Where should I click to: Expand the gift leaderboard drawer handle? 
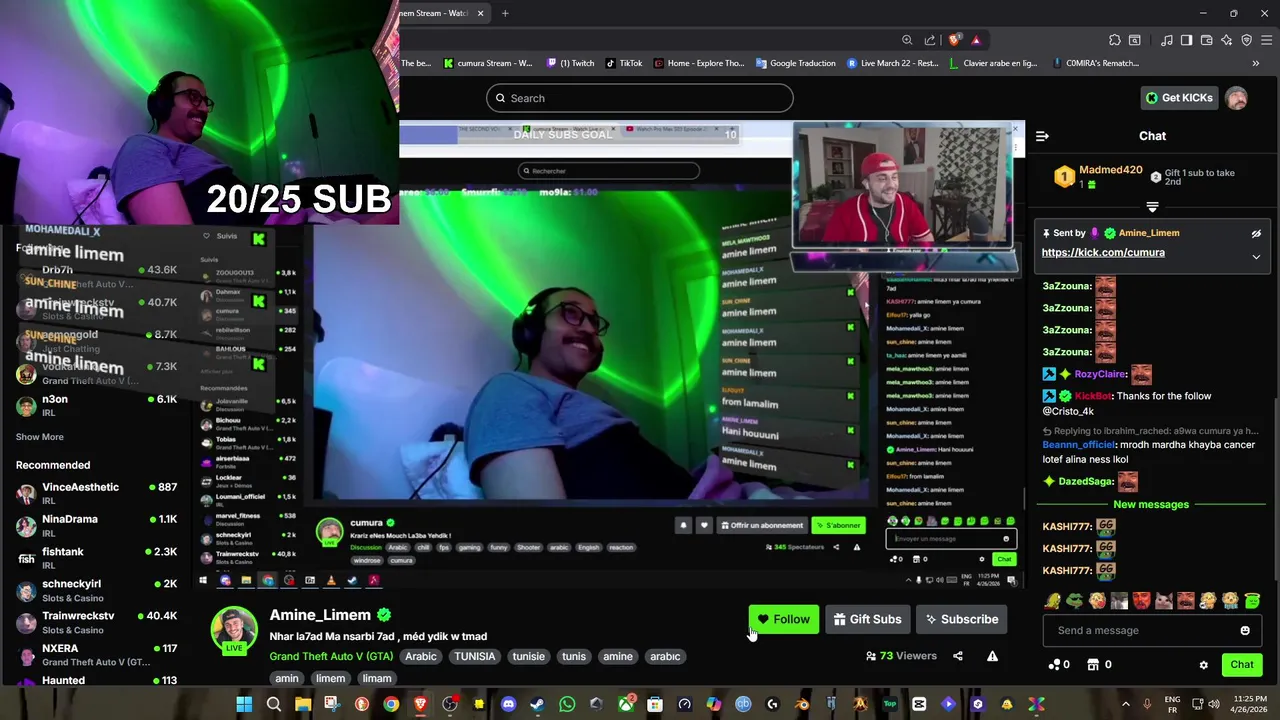click(x=1152, y=207)
